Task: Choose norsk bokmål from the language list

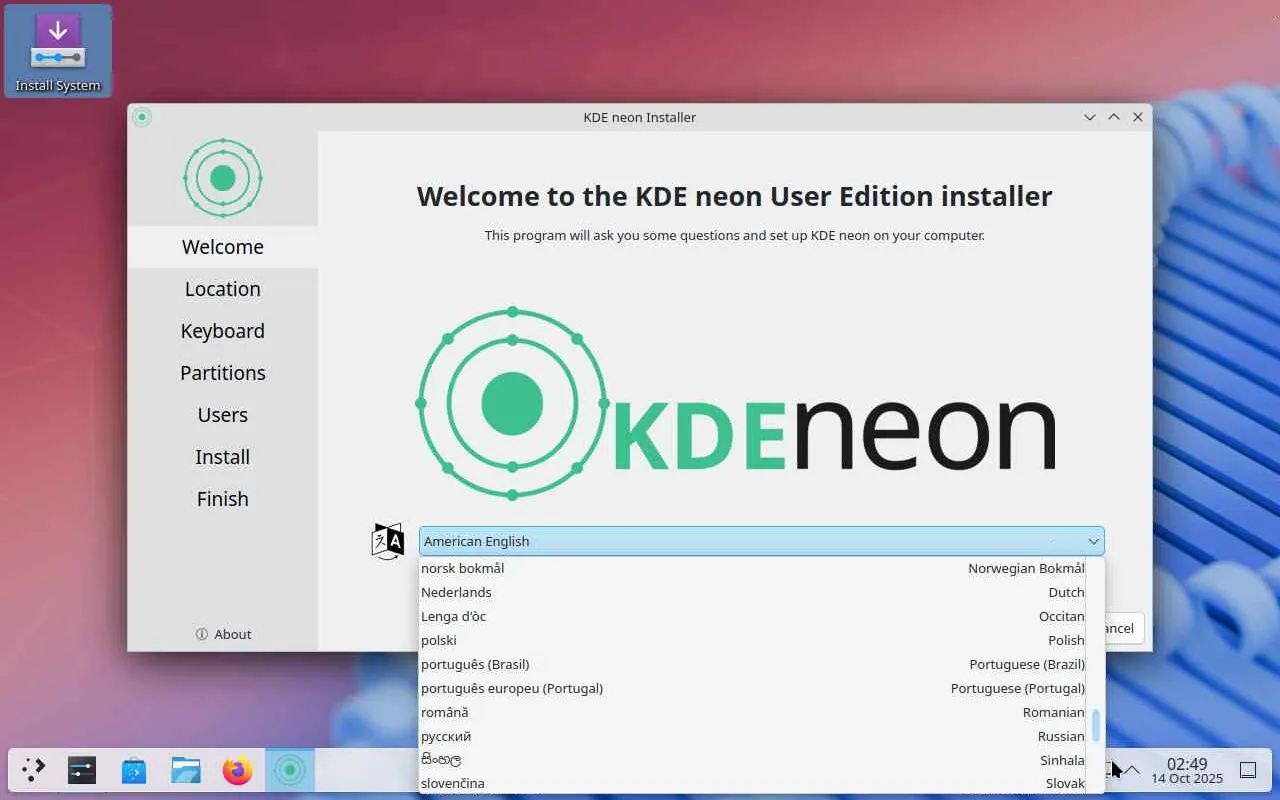Action: click(x=752, y=568)
